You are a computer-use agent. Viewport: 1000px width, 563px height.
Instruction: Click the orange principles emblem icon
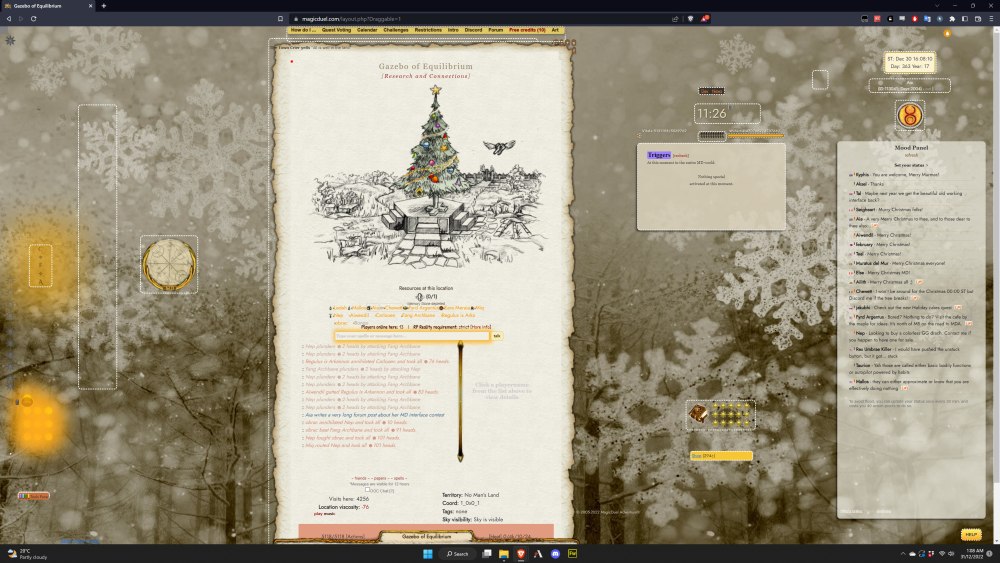click(909, 115)
